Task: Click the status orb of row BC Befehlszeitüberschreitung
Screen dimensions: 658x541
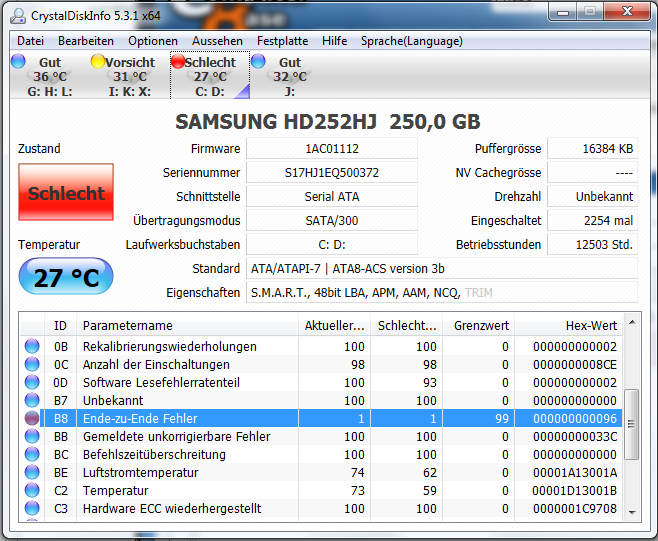Action: (32, 455)
